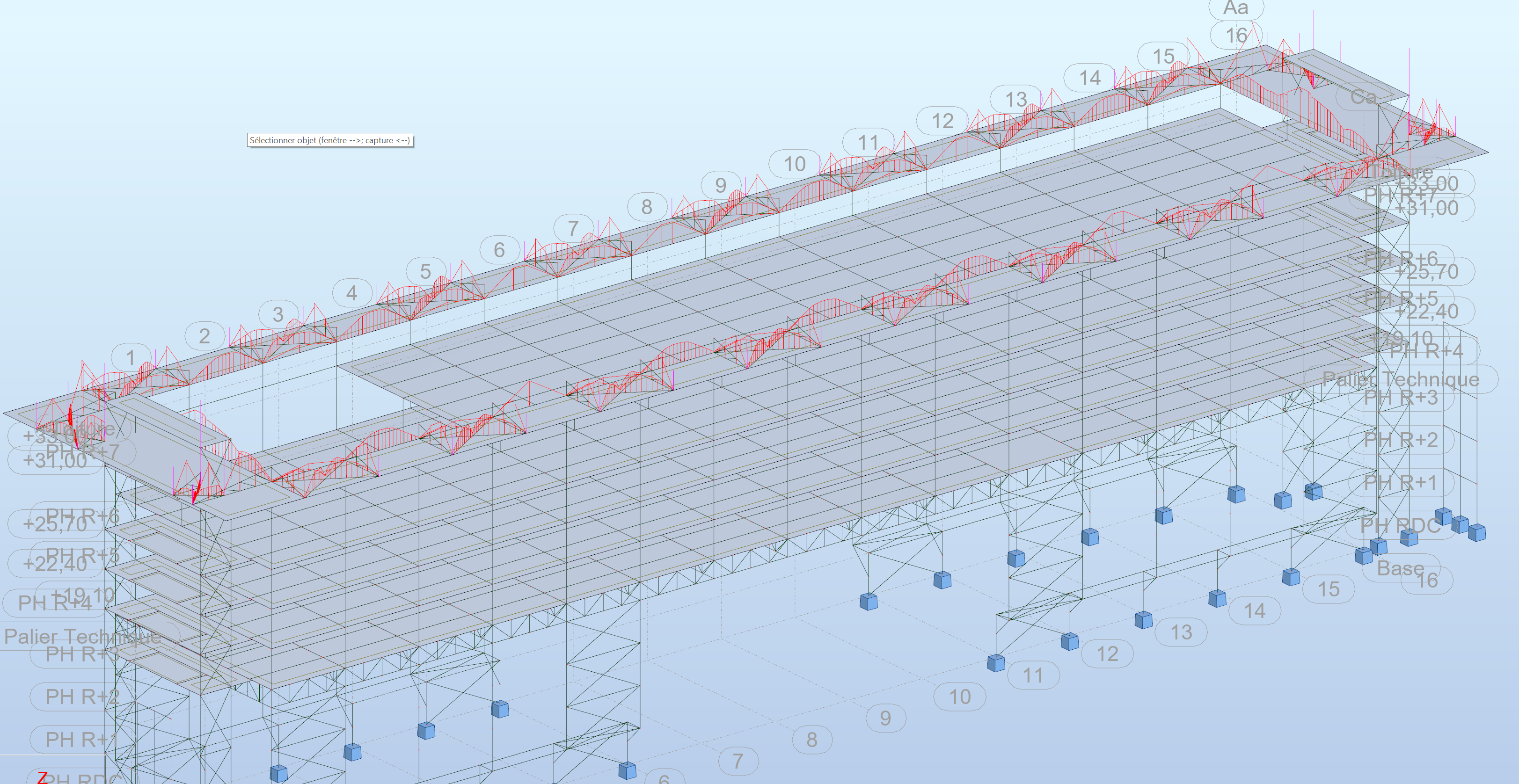This screenshot has height=784, width=1519.
Task: Click blue support cube beside base label 15
Action: tap(1291, 576)
